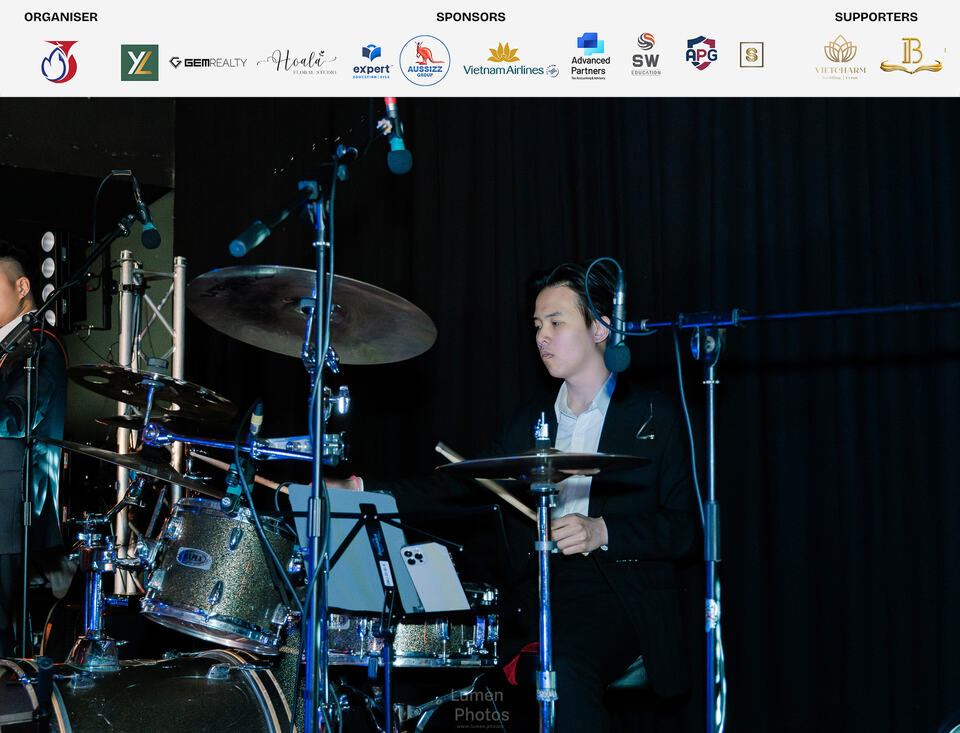Select the GEM Realty sponsor logo
This screenshot has width=960, height=733.
pos(208,62)
